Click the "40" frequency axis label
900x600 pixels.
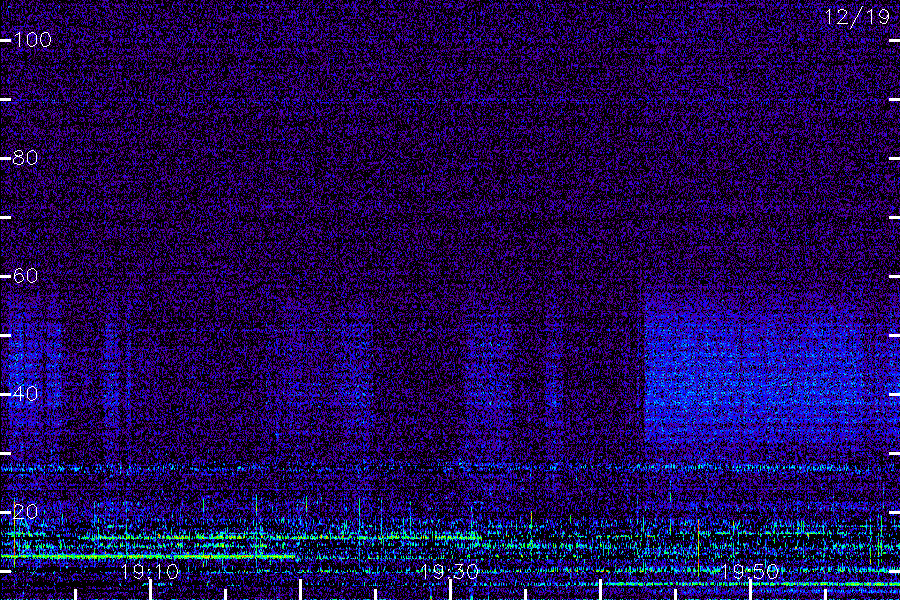pyautogui.click(x=25, y=393)
